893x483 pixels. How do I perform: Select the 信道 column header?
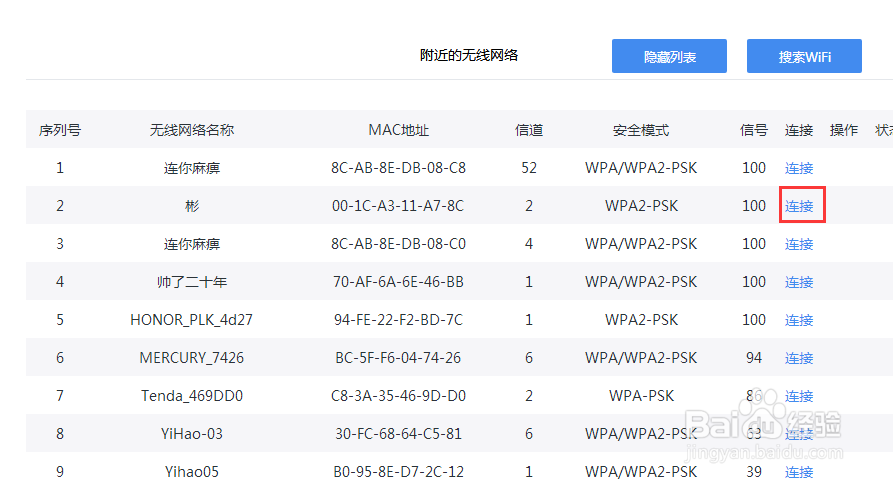pyautogui.click(x=529, y=130)
